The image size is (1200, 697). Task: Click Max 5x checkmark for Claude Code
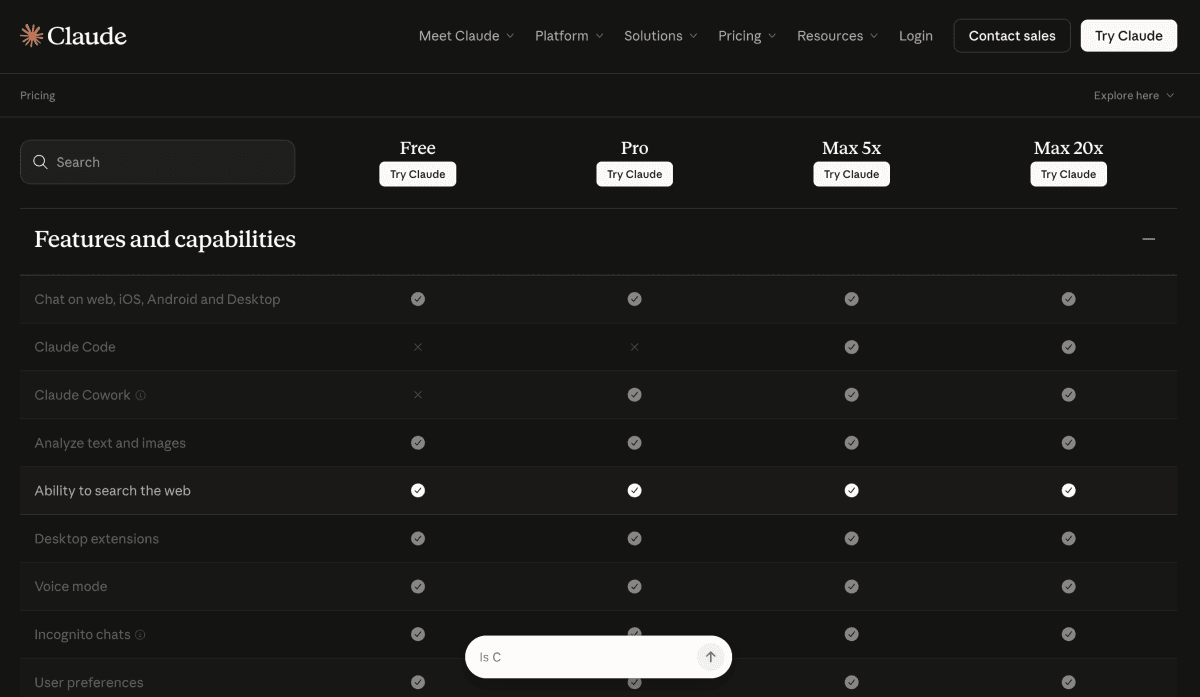(x=851, y=347)
